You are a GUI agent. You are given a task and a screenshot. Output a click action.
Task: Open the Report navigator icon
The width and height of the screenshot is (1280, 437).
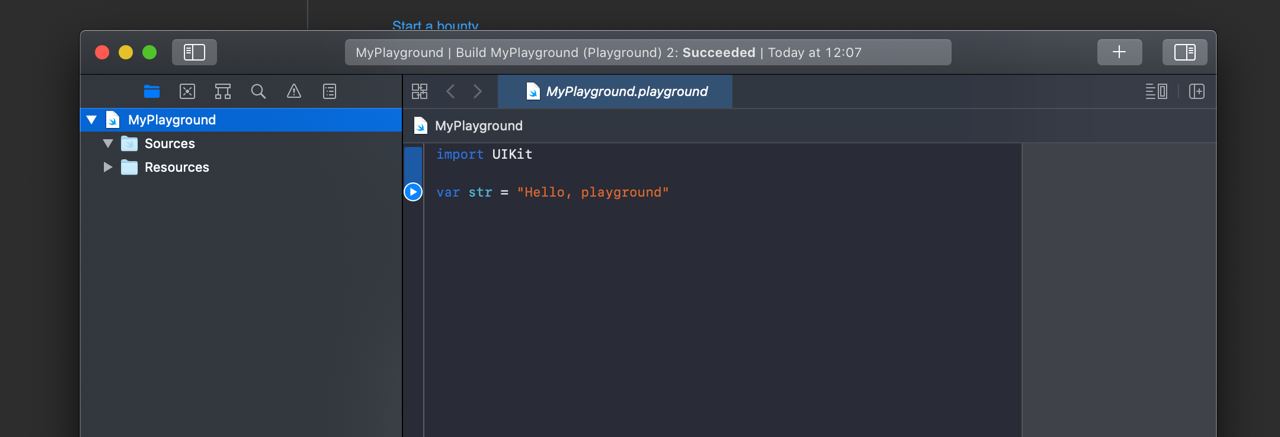[330, 91]
